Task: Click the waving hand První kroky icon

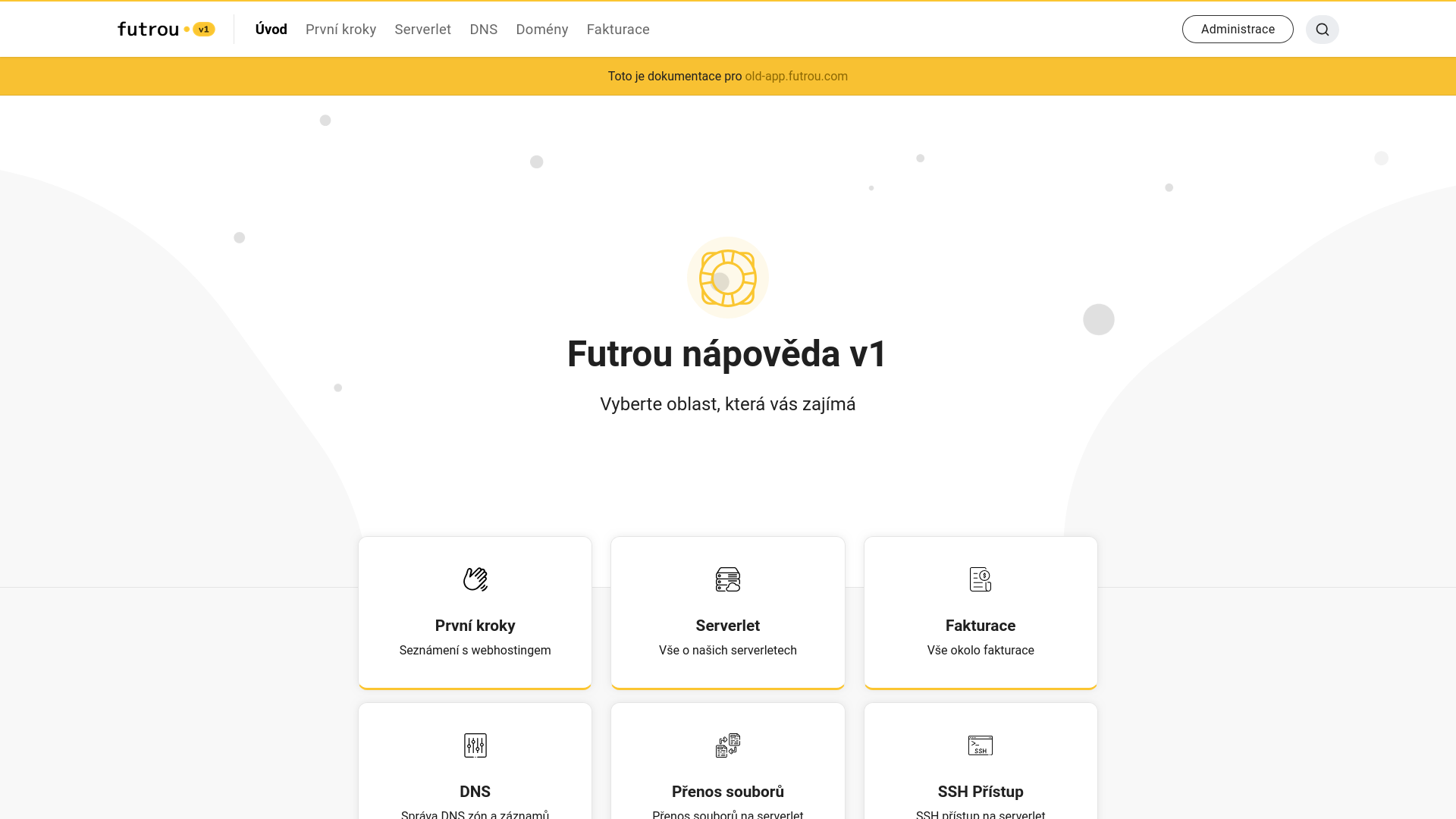Action: coord(475,579)
